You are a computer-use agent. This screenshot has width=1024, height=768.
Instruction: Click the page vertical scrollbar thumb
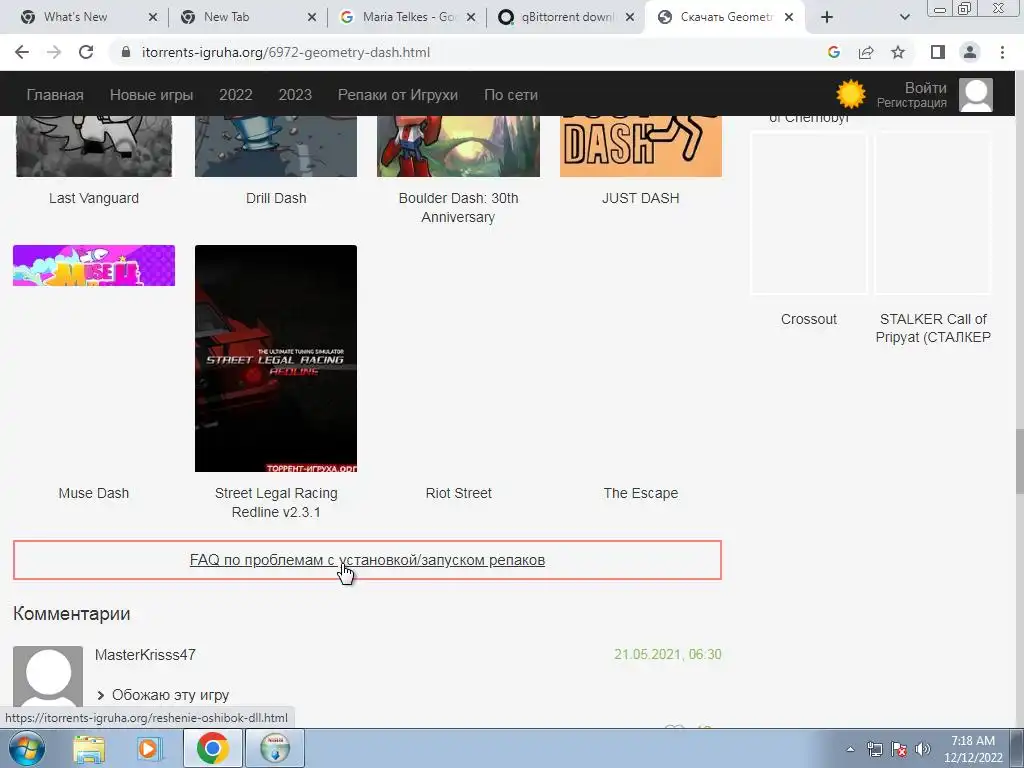pos(1019,461)
